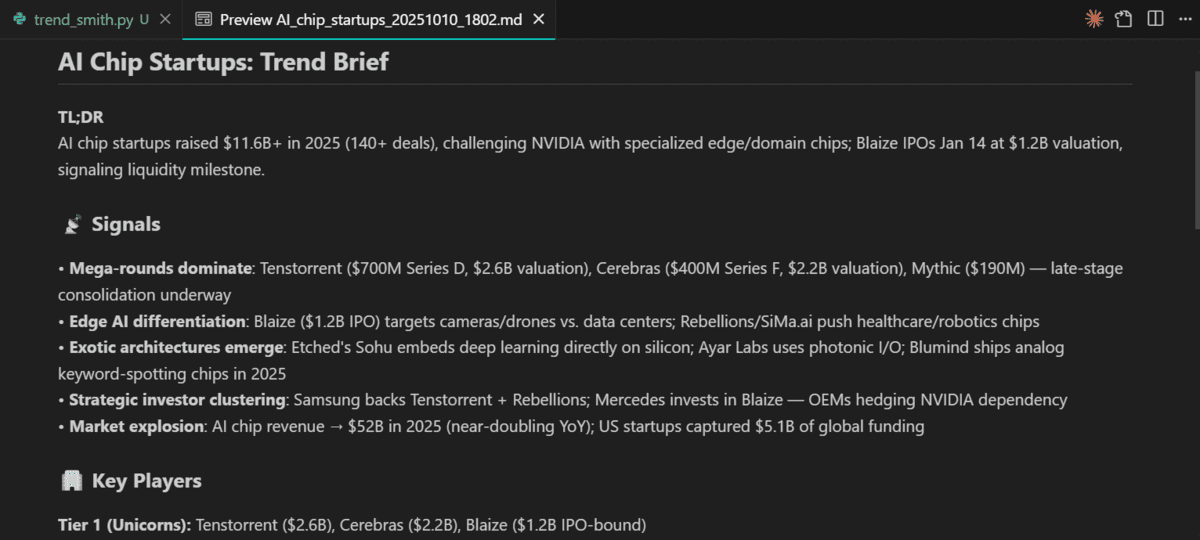Click the building emoji beside Key Players
The width and height of the screenshot is (1200, 540).
(x=71, y=481)
